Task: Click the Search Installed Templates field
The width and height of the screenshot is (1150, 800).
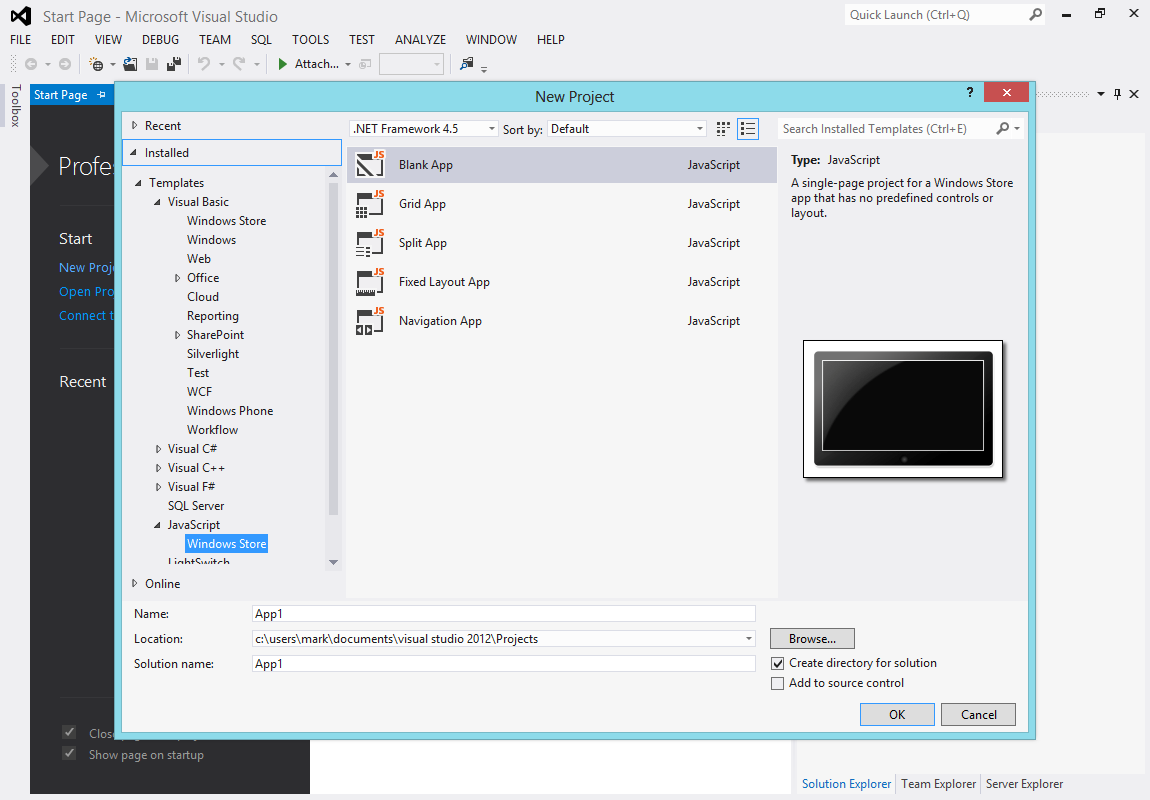Action: [885, 129]
